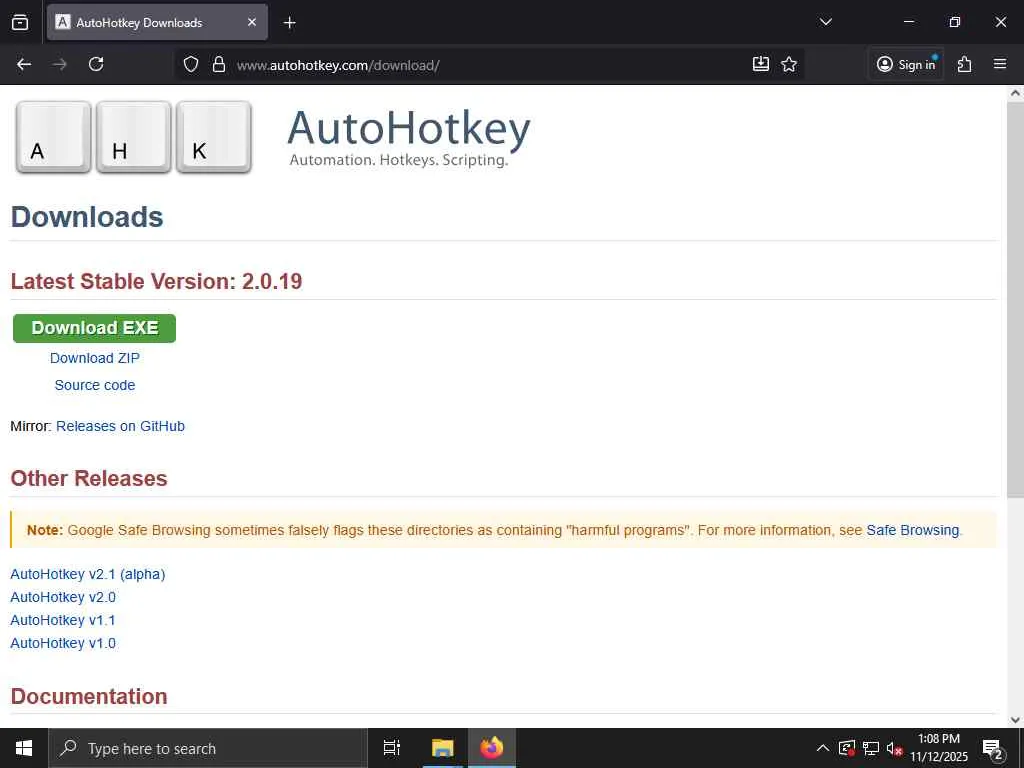Click the page vertical scrollbar thumb

(1016, 300)
